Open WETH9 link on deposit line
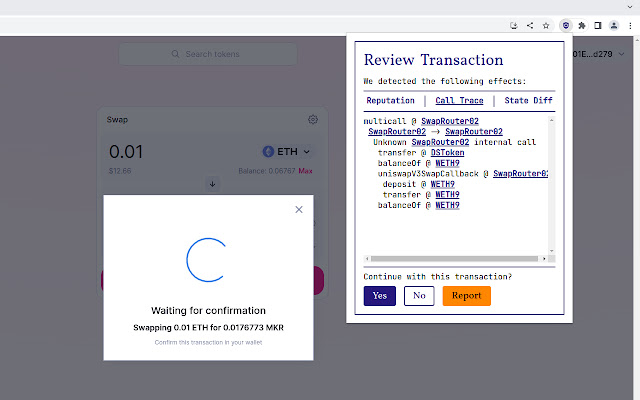Screen dimensions: 640x400 click(442, 184)
